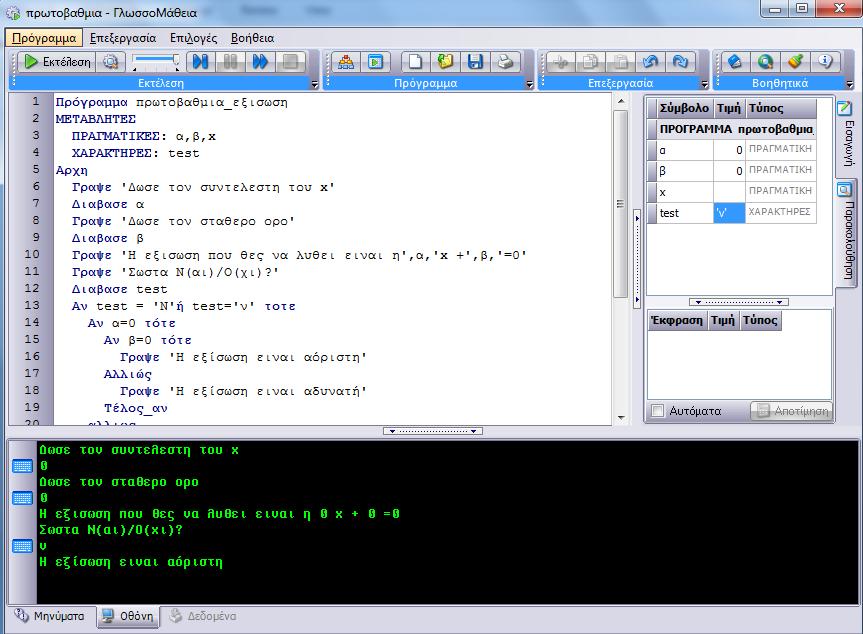Click the copy icon in Επεξεργασία
863x634 pixels.
(590, 62)
